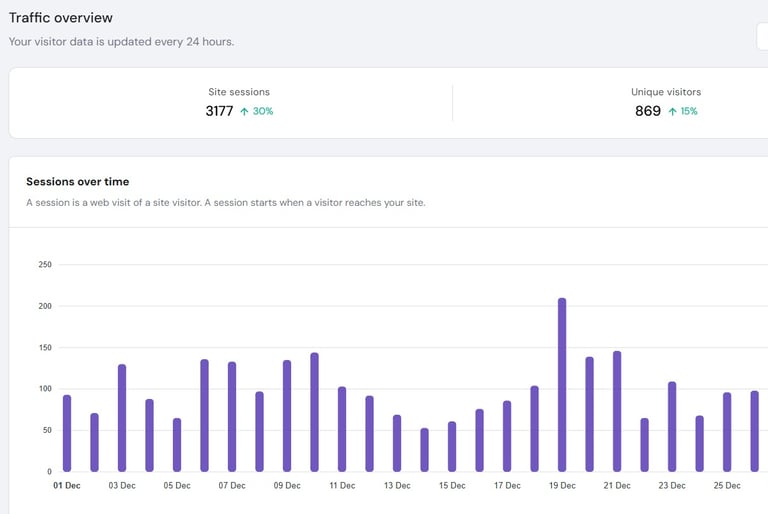
Task: Click the bar for 01 Dec
Action: 67,433
